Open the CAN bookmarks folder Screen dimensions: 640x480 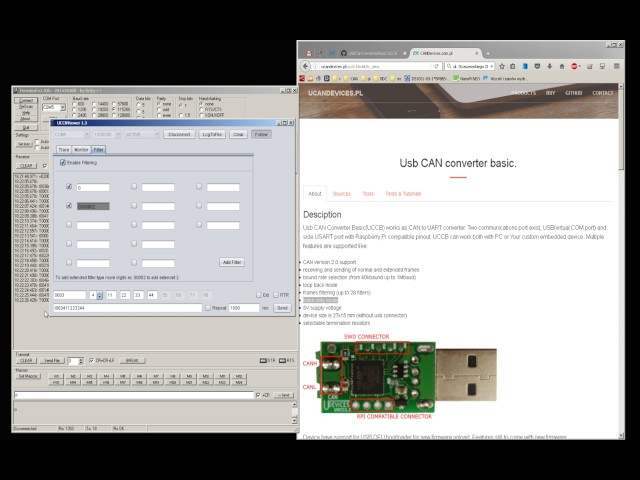(x=351, y=78)
